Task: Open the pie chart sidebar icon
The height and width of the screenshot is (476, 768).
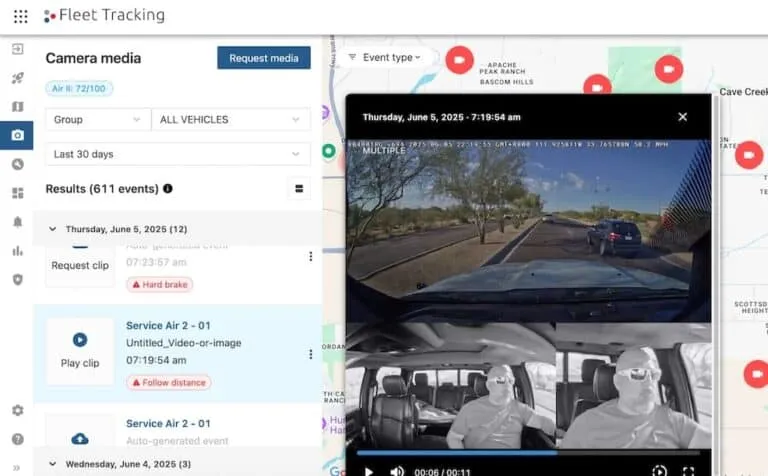Action: (x=18, y=164)
